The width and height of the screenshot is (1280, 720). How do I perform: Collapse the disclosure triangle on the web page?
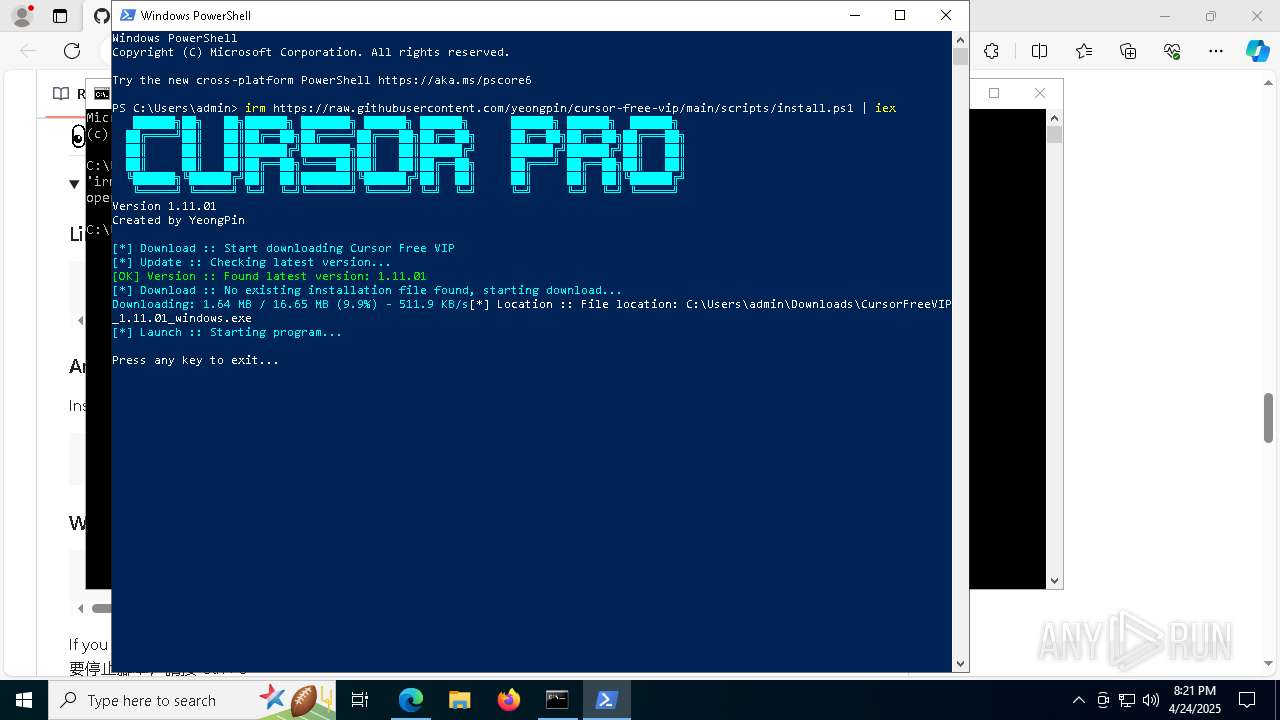click(x=74, y=184)
